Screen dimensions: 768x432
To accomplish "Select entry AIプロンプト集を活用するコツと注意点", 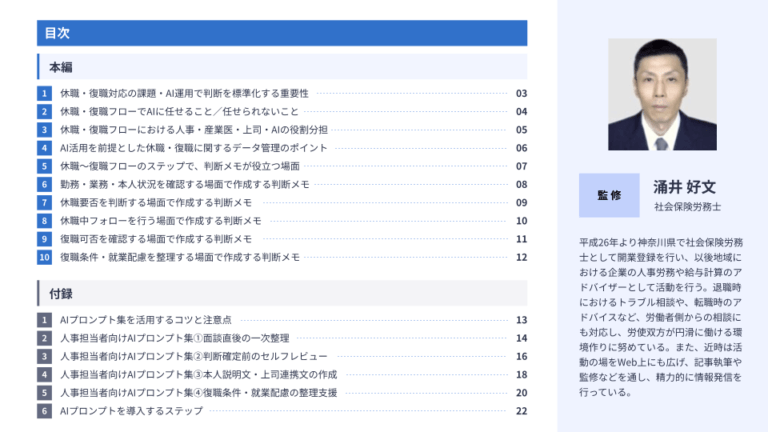I will coord(145,320).
